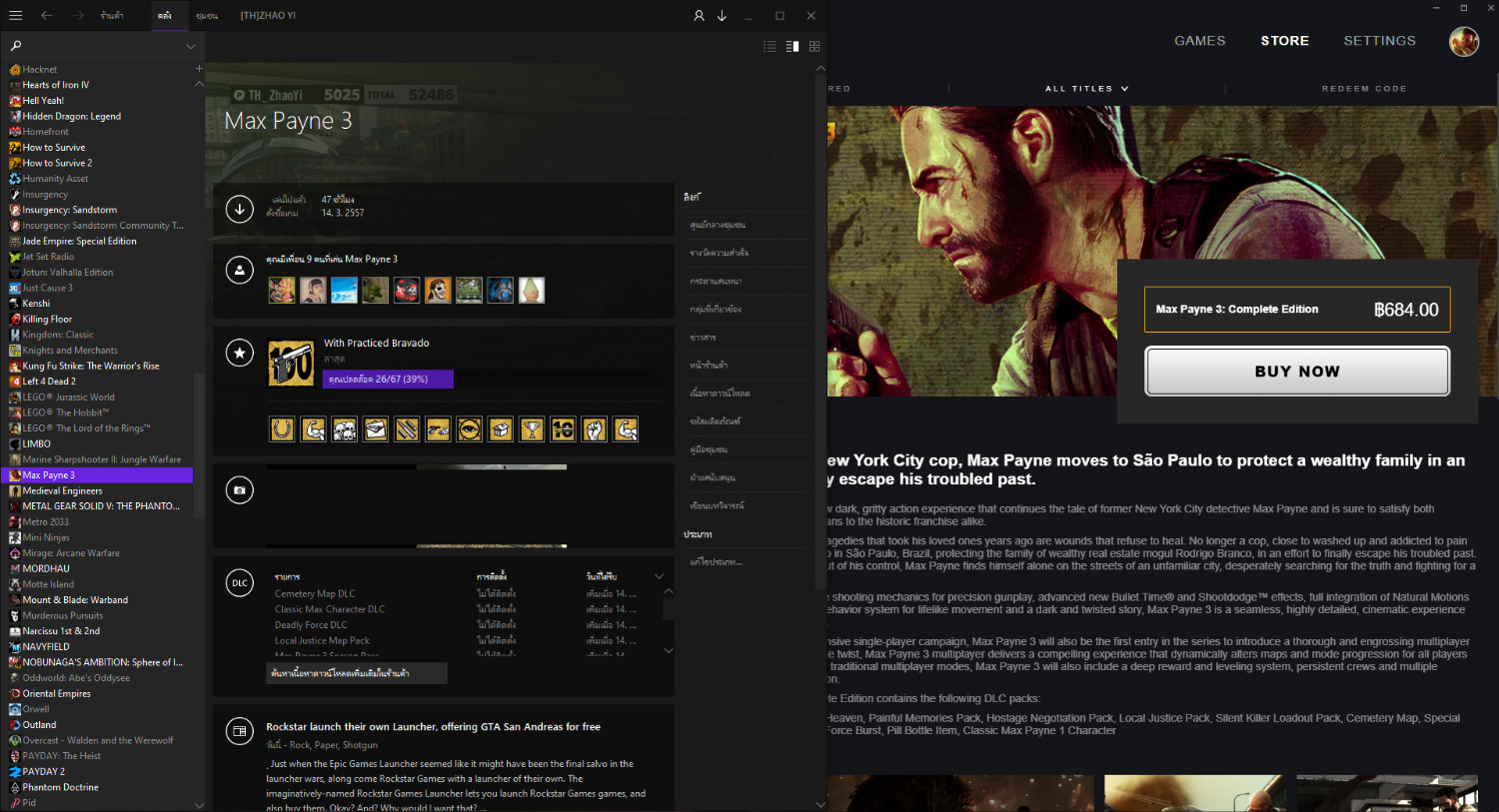Select the envelope achievement icon
This screenshot has height=812, width=1499.
[376, 429]
